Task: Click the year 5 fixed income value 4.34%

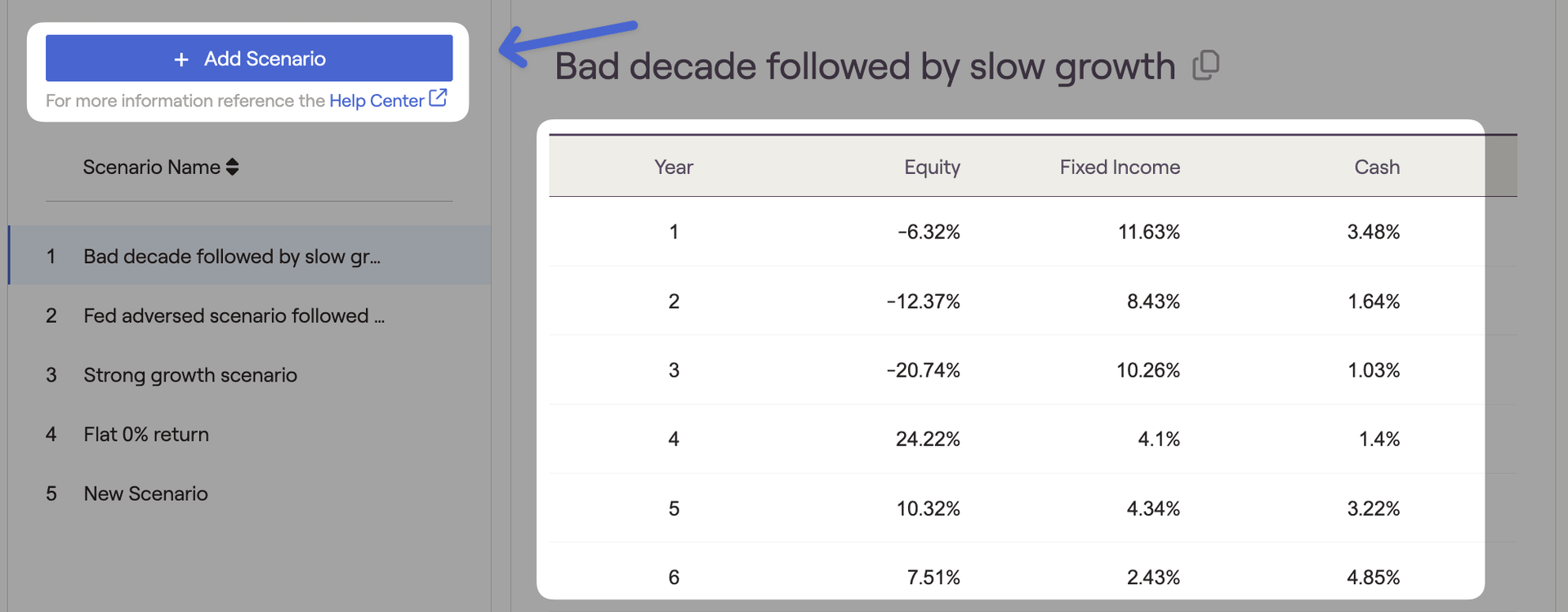Action: [x=1153, y=508]
